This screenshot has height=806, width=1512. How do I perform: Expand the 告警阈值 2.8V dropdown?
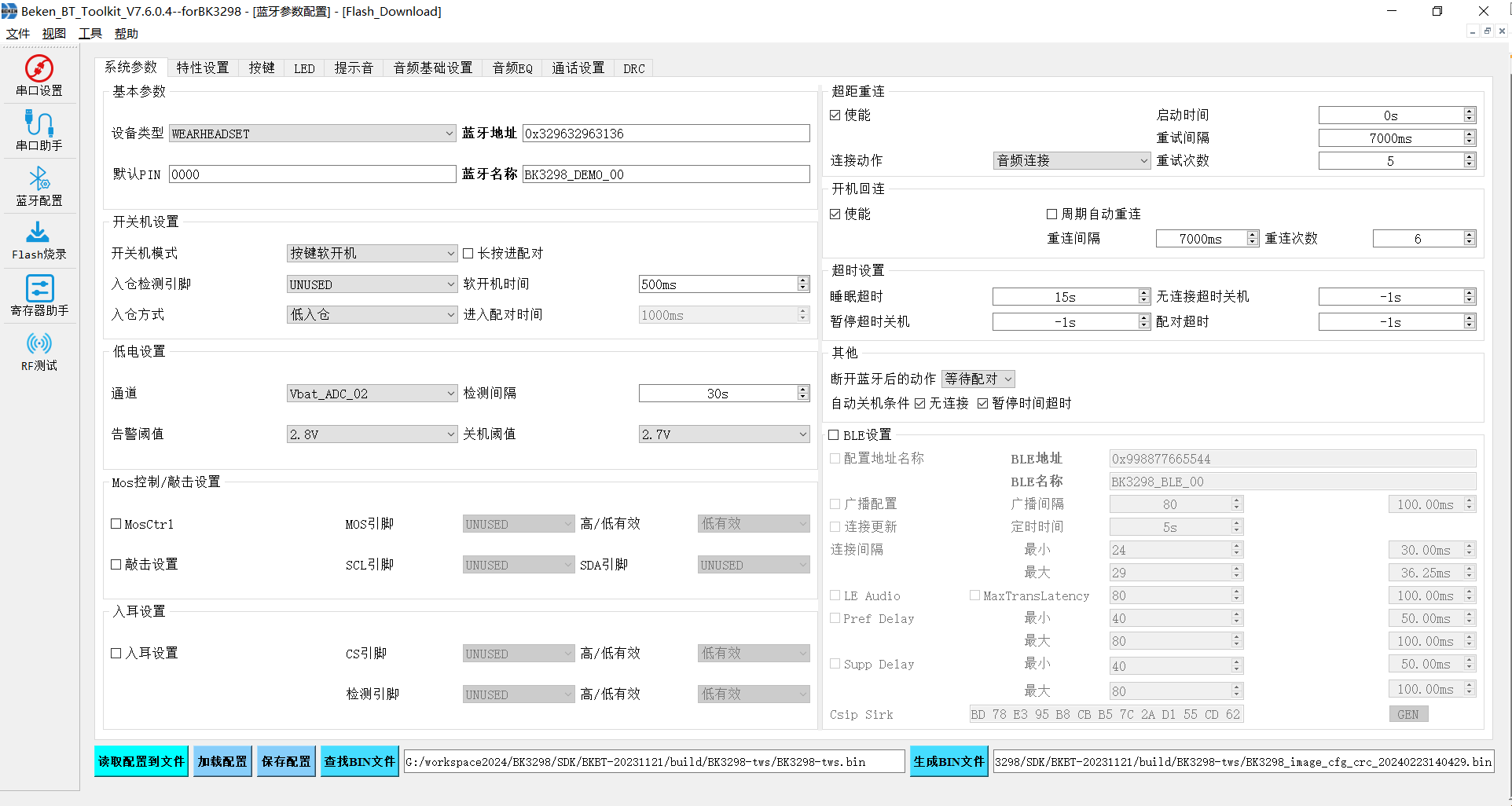coord(450,434)
